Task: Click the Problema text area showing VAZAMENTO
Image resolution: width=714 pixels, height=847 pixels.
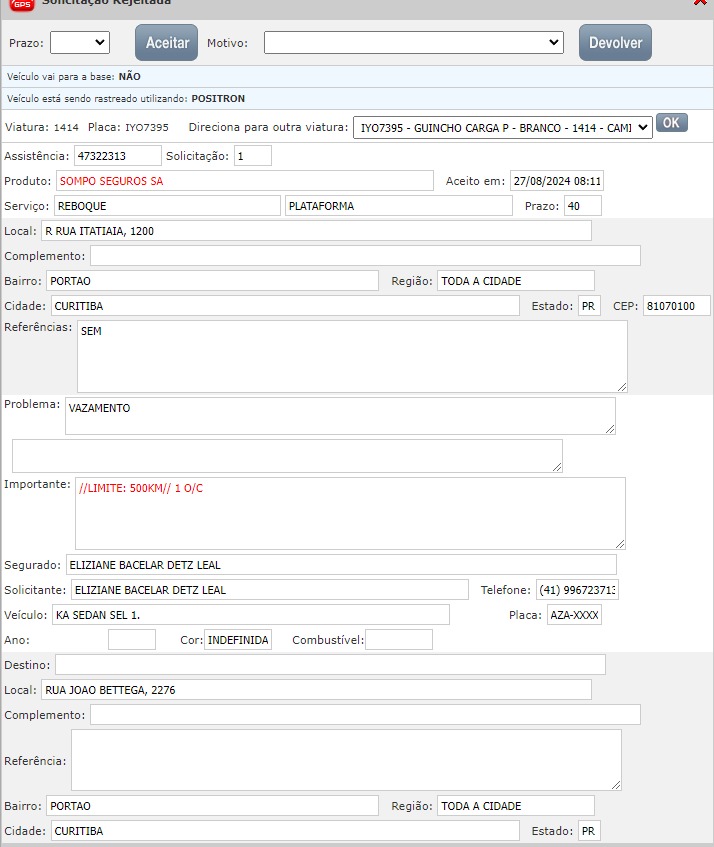Action: [x=340, y=416]
